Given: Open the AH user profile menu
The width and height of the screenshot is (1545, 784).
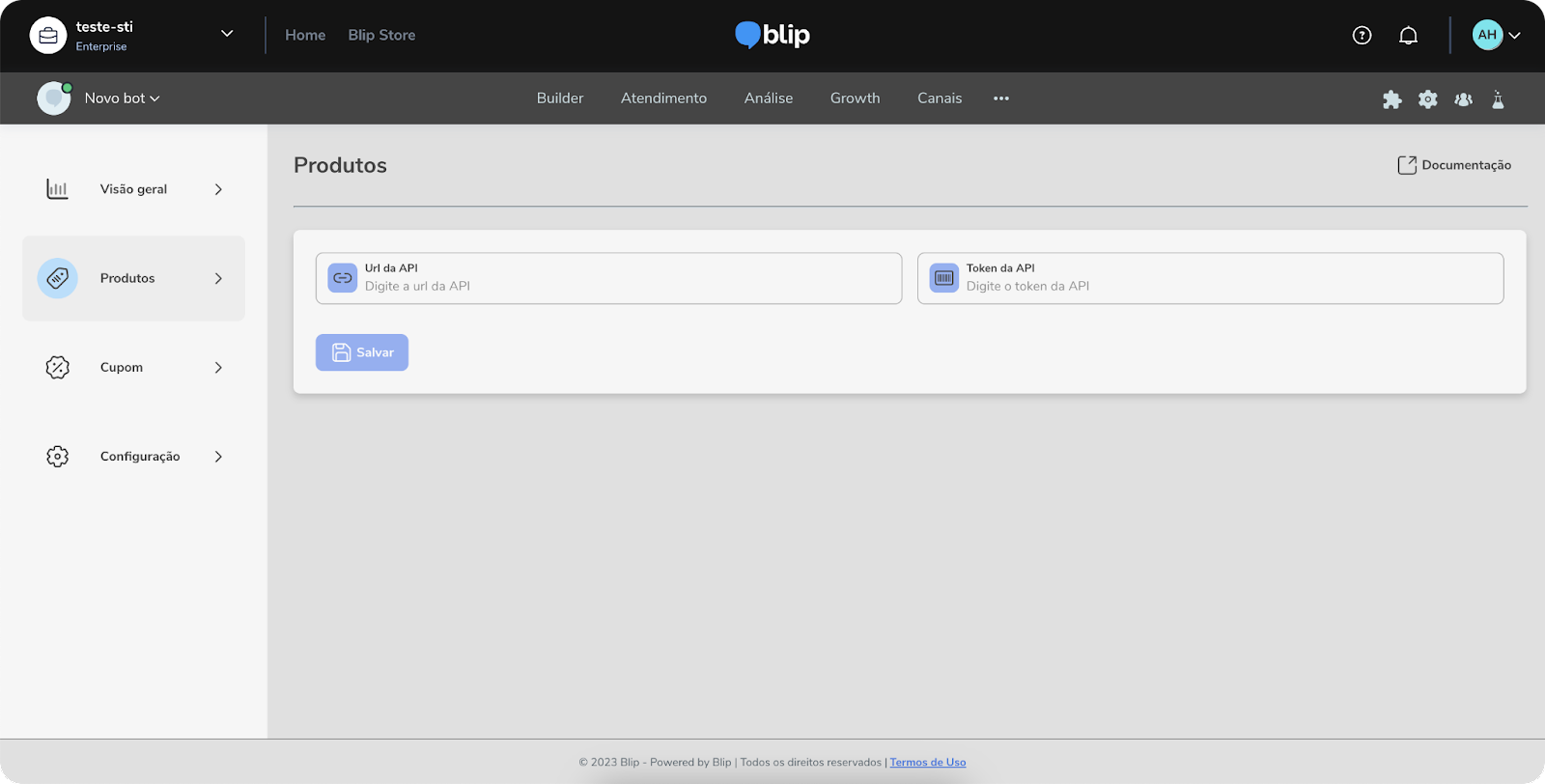Looking at the screenshot, I should click(x=1496, y=36).
